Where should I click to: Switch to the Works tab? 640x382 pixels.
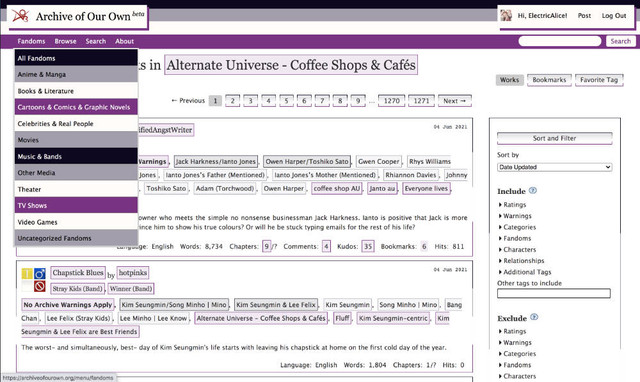(509, 80)
